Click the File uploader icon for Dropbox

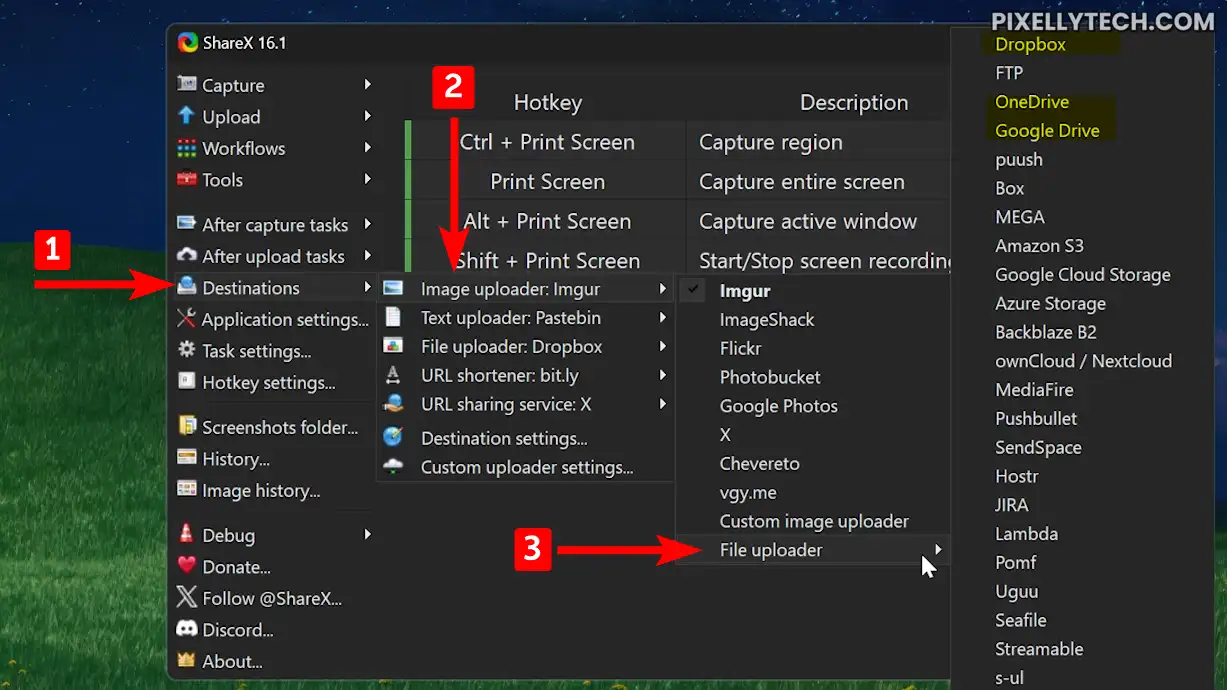(393, 346)
